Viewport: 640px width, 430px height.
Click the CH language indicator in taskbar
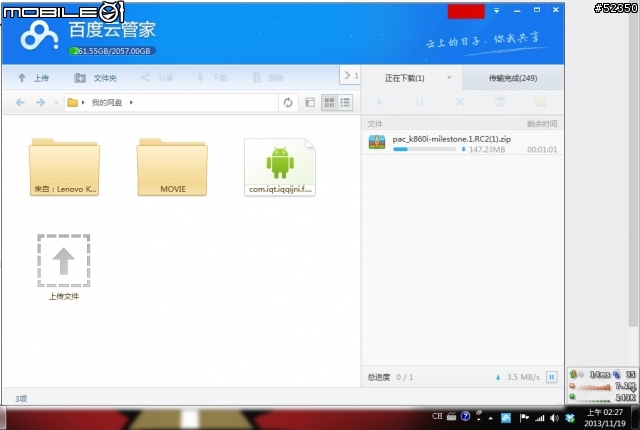[x=437, y=416]
